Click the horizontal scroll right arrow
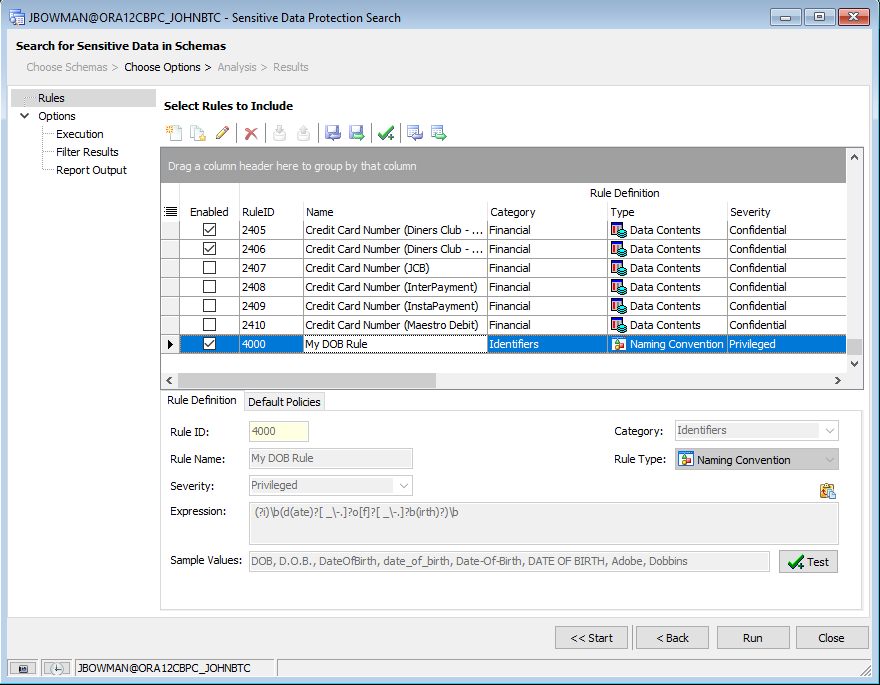This screenshot has width=880, height=685. coord(838,380)
